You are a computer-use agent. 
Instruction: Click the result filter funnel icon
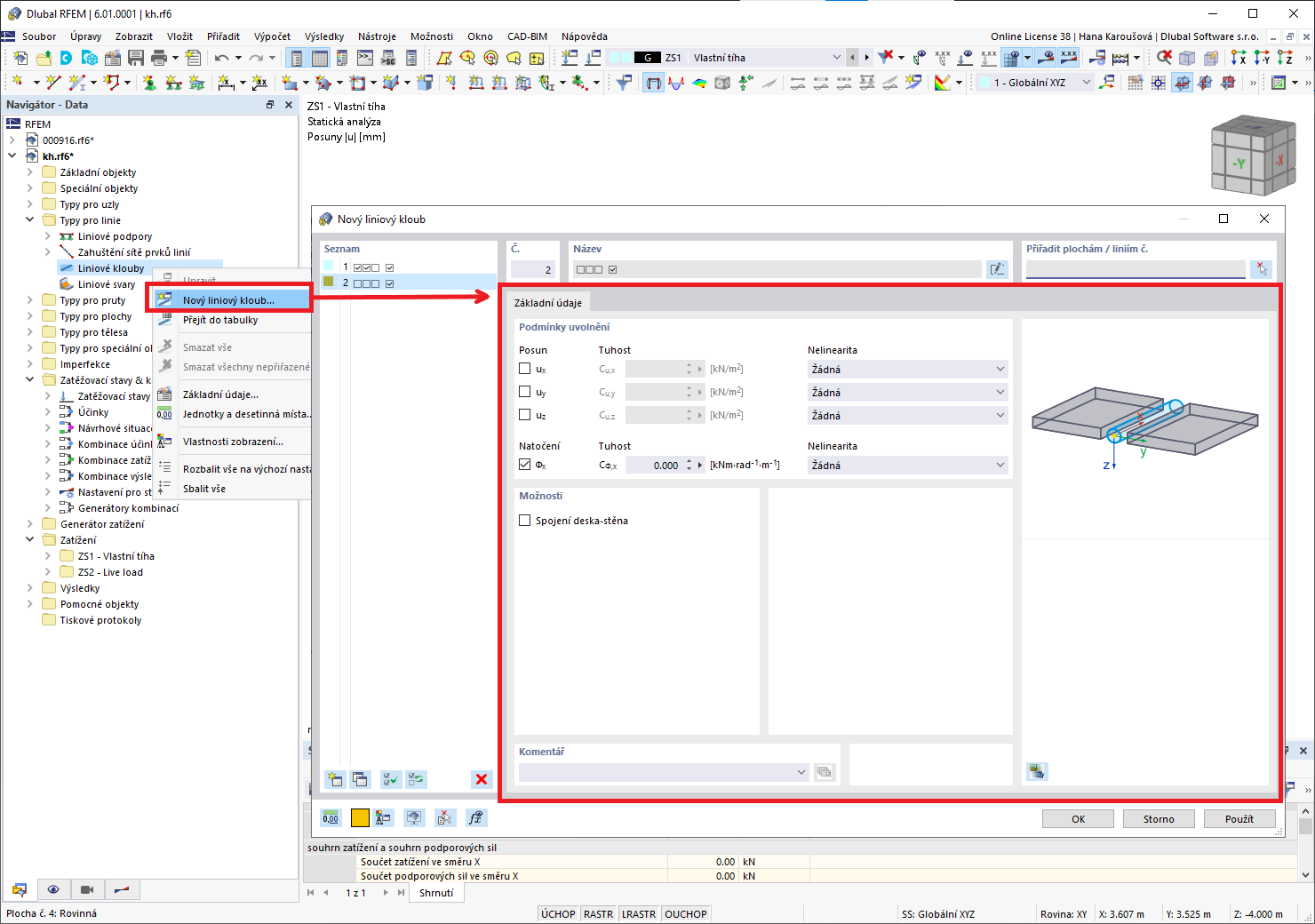click(625, 83)
